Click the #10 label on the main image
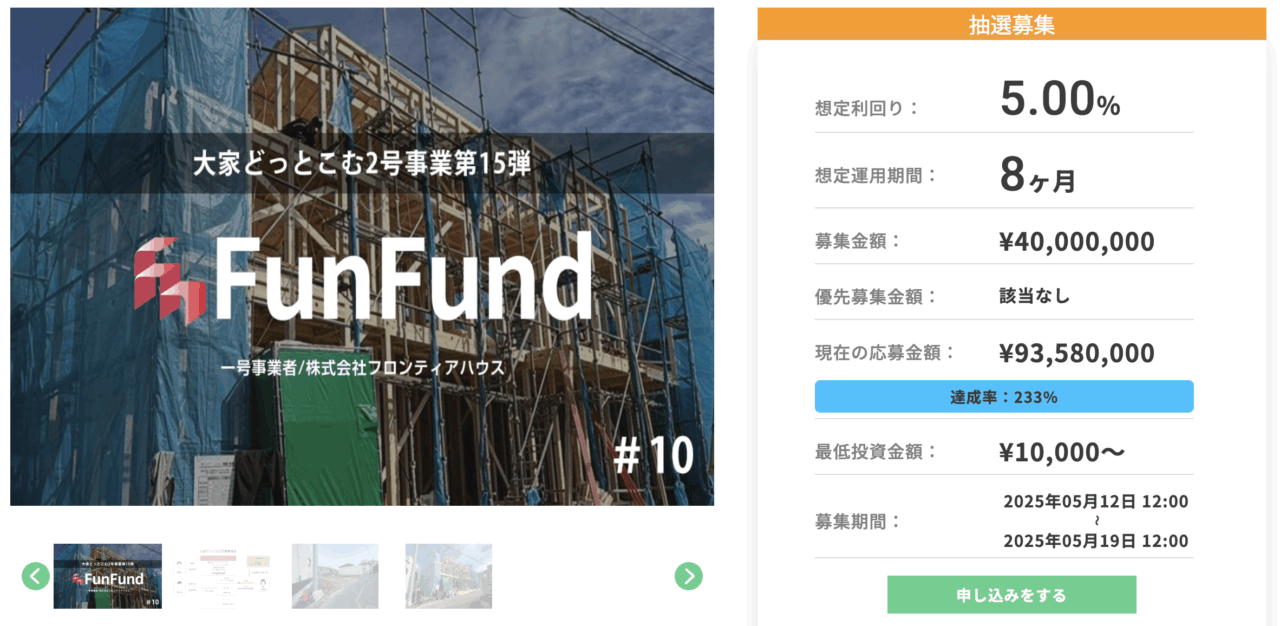Screen dimensions: 1280x626 (x=653, y=456)
